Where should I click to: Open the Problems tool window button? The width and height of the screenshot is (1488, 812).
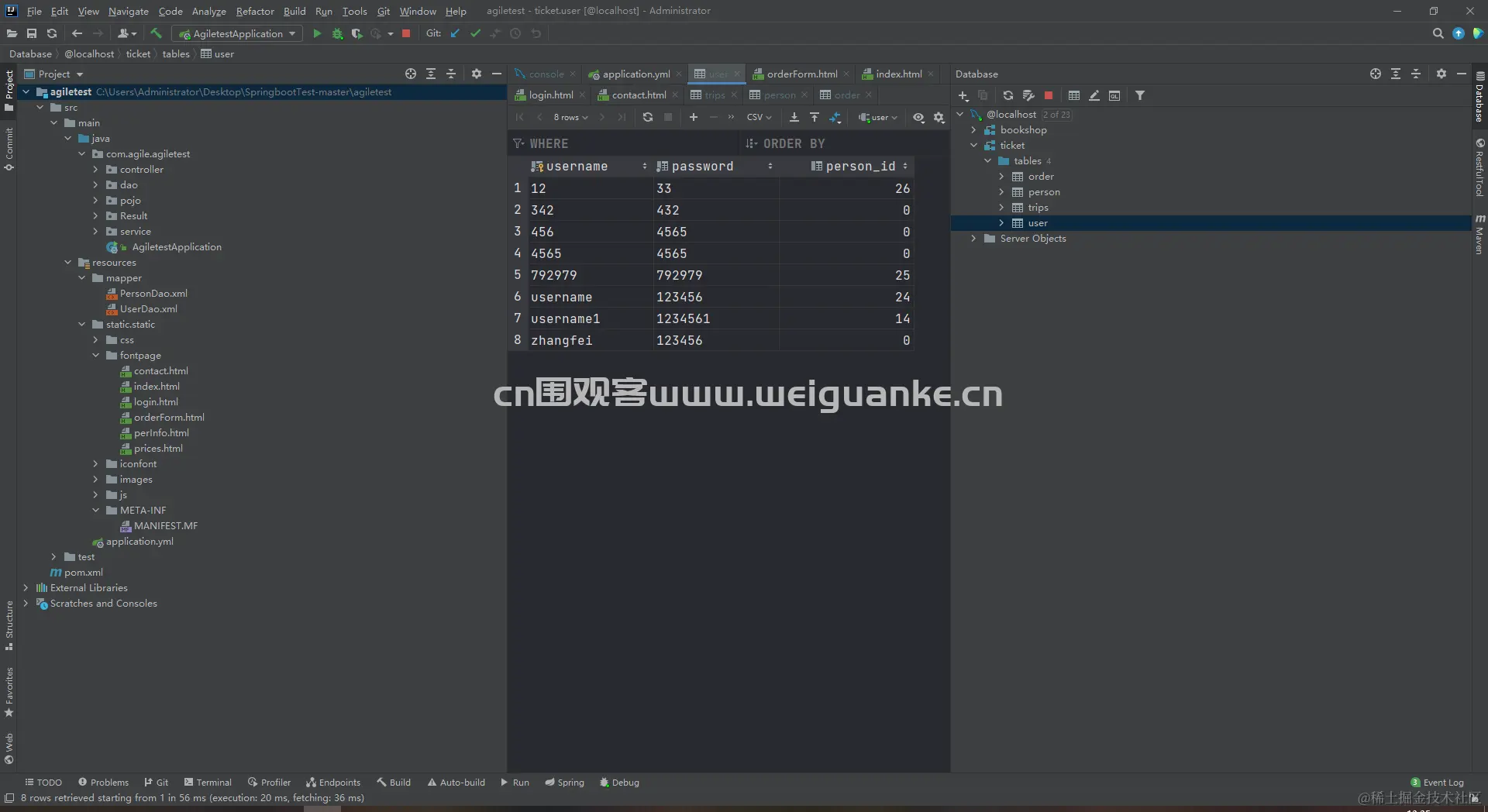103,783
